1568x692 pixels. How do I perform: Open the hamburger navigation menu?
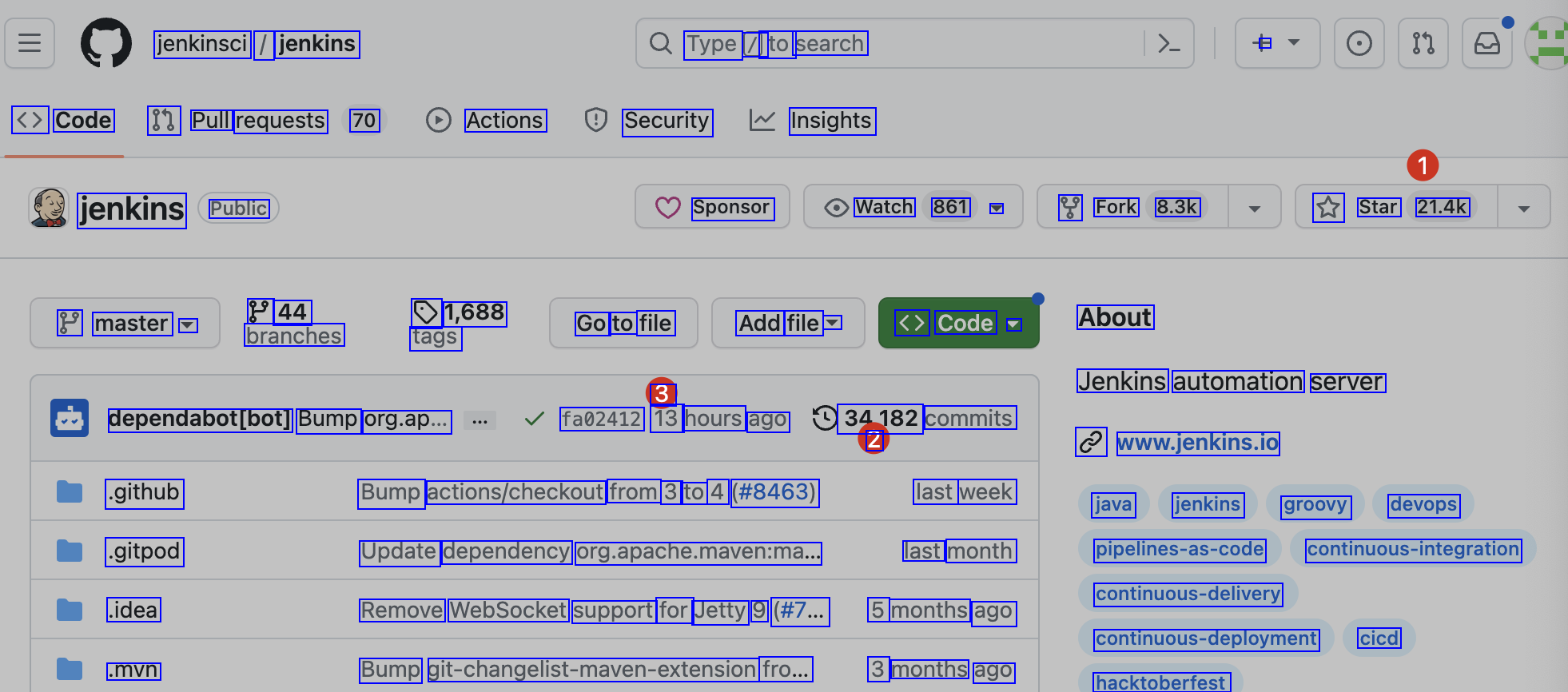pyautogui.click(x=30, y=43)
